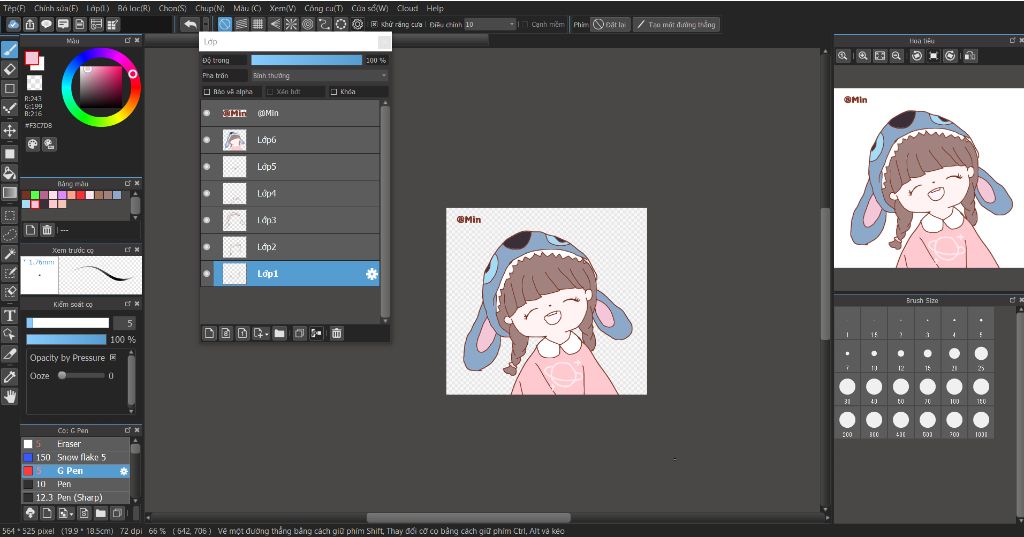1024x537 pixels.
Task: Zoom out on the navigator preview
Action: pyautogui.click(x=897, y=56)
